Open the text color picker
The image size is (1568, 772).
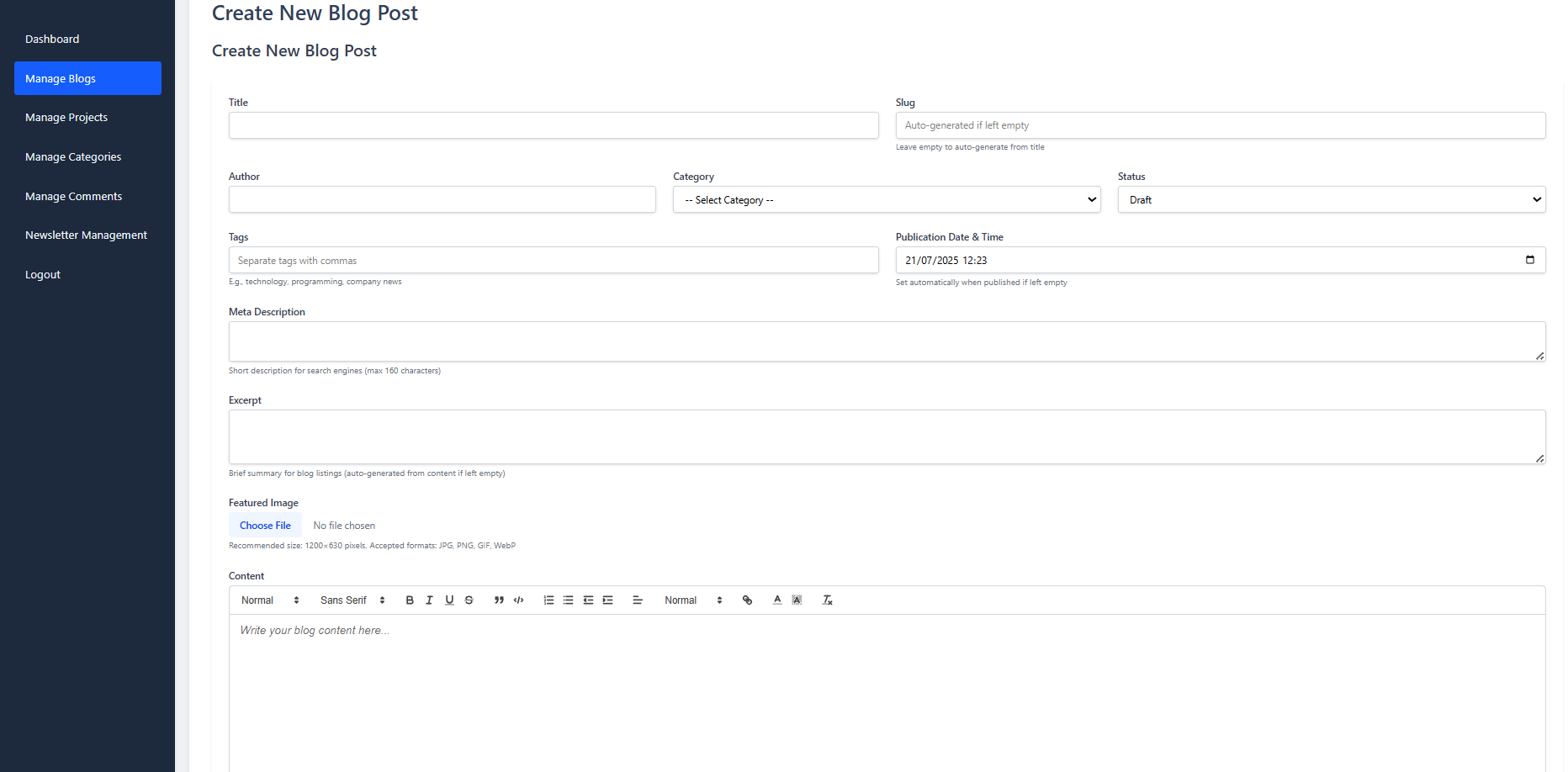pyautogui.click(x=777, y=600)
